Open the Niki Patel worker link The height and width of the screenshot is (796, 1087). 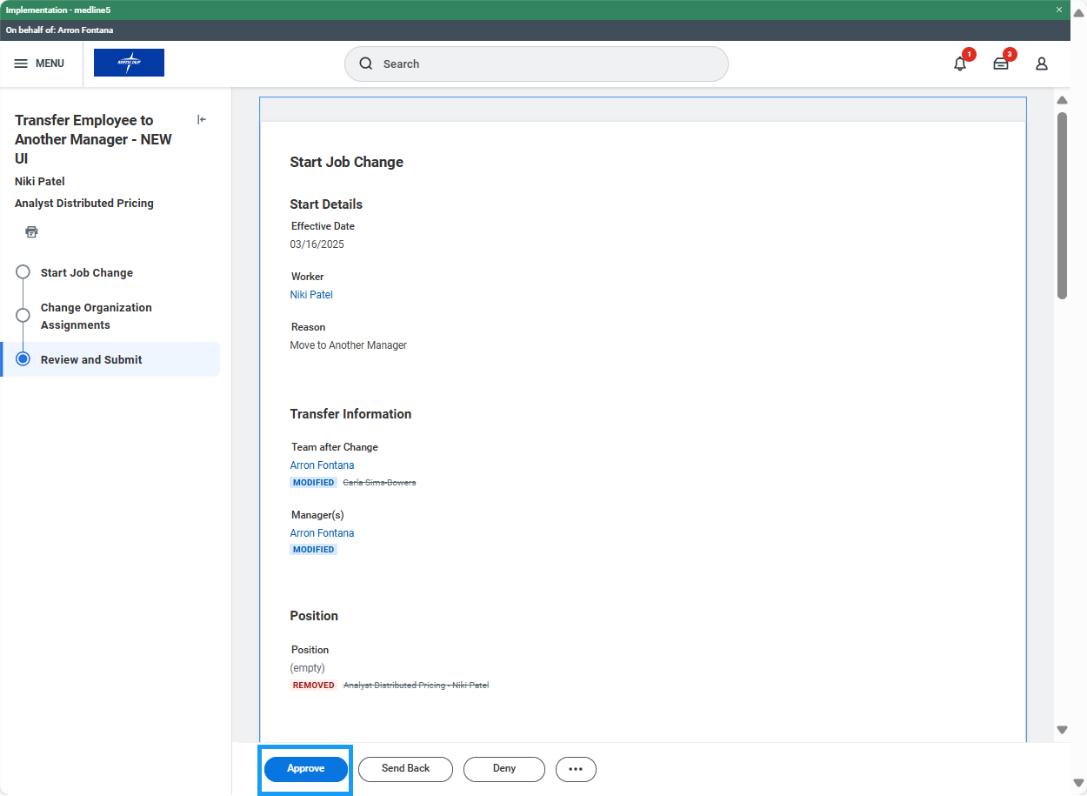coord(310,294)
